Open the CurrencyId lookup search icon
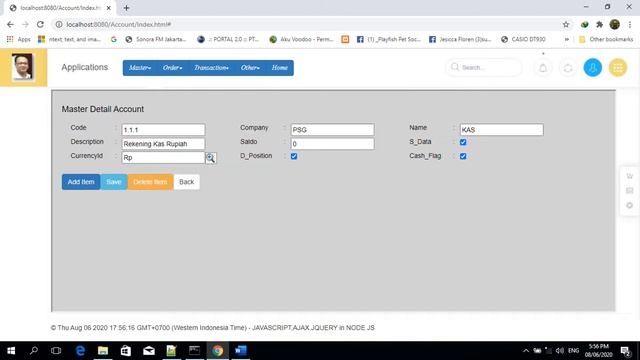Viewport: 640px width, 360px height. point(211,158)
